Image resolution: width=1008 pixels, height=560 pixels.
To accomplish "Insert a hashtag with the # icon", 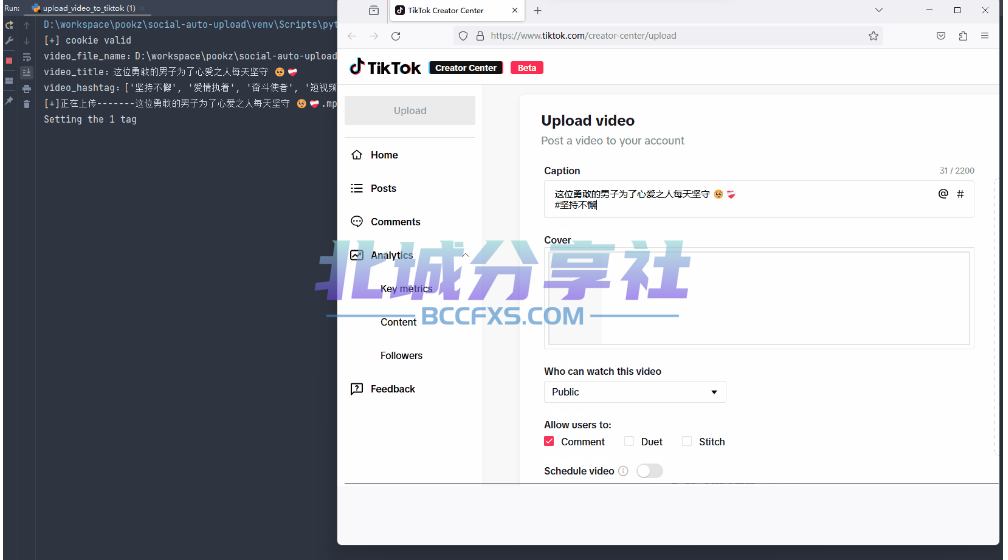I will pos(960,194).
